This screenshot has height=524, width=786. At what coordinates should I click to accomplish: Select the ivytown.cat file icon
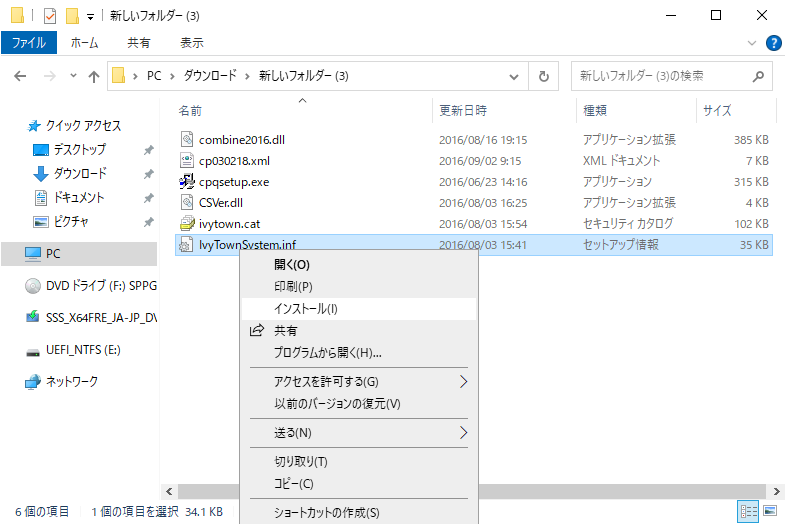pos(186,224)
